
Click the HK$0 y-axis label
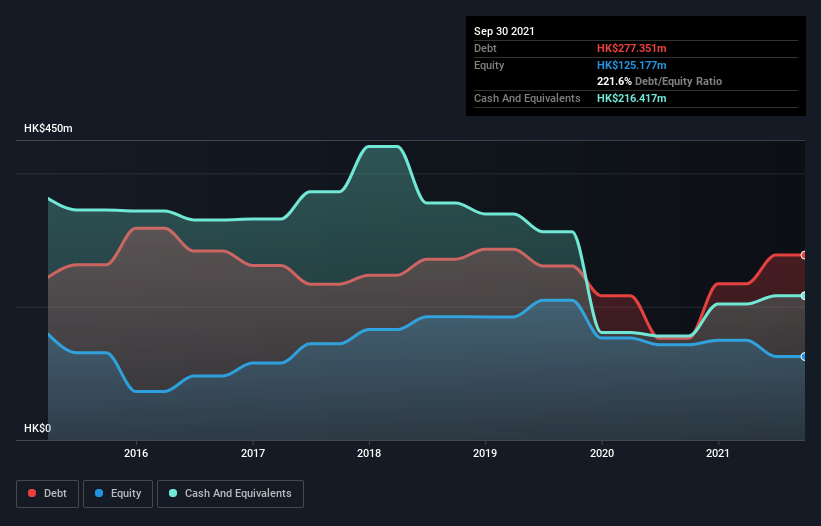[x=38, y=428]
